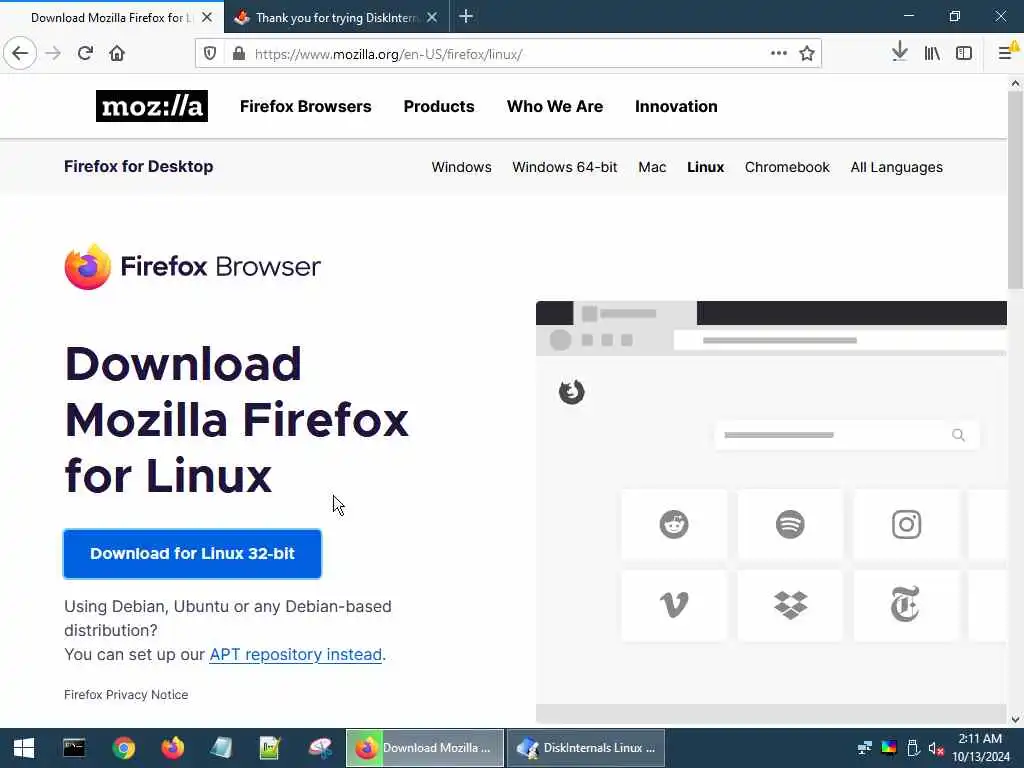Open the Firefox Browsers menu
Image resolution: width=1024 pixels, height=768 pixels.
tap(306, 106)
